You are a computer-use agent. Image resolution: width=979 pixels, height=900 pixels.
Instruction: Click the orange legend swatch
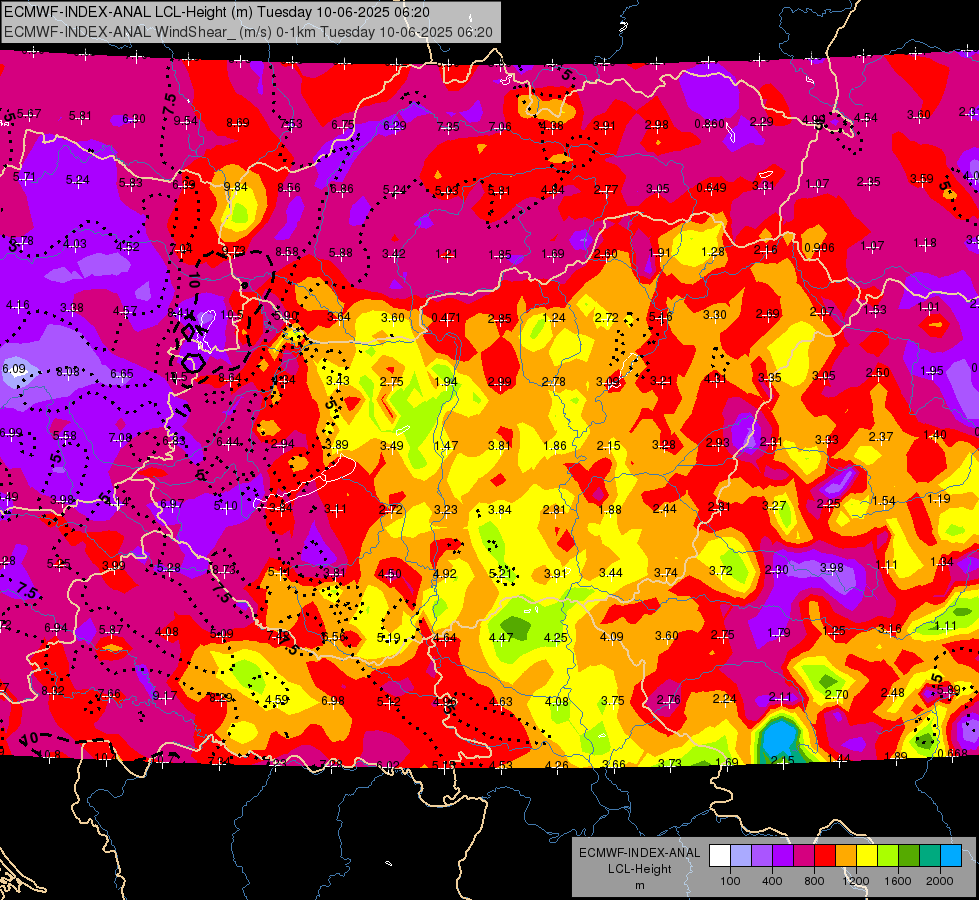point(846,855)
